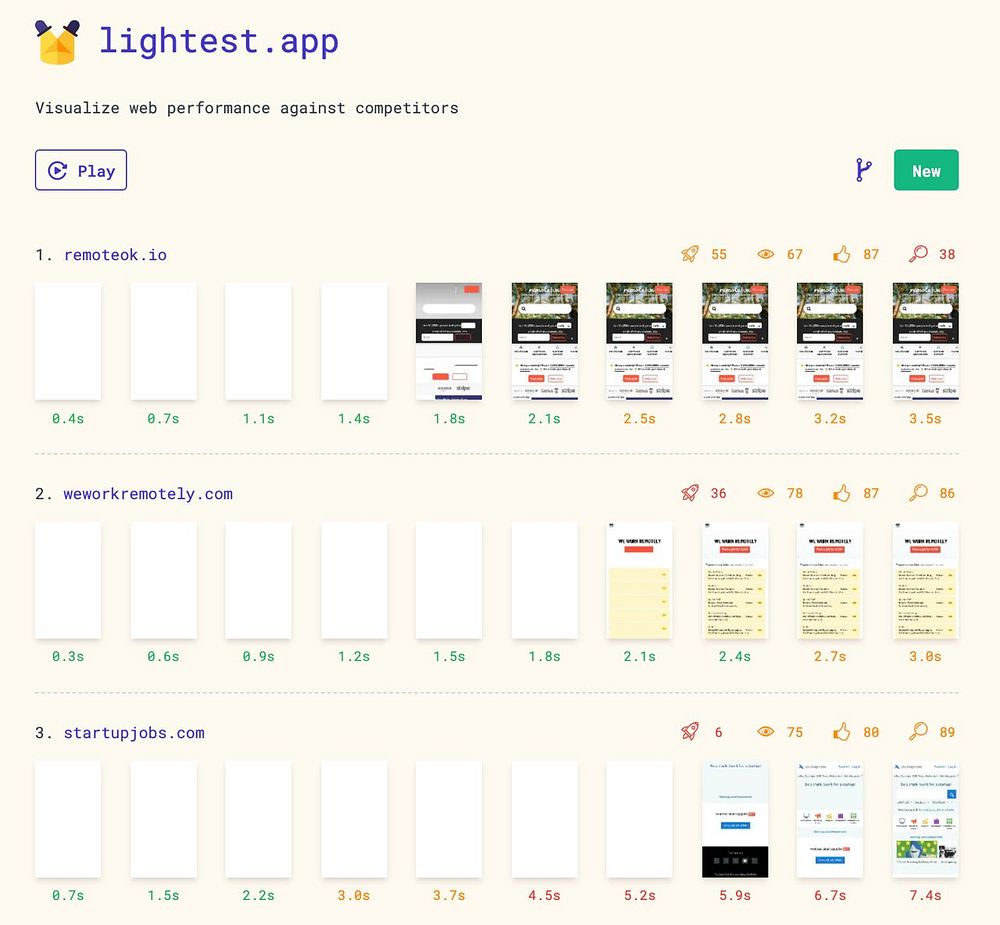The width and height of the screenshot is (1000, 925).
Task: Click the 3.7s timestamp under startupjobs.com
Action: (x=449, y=896)
